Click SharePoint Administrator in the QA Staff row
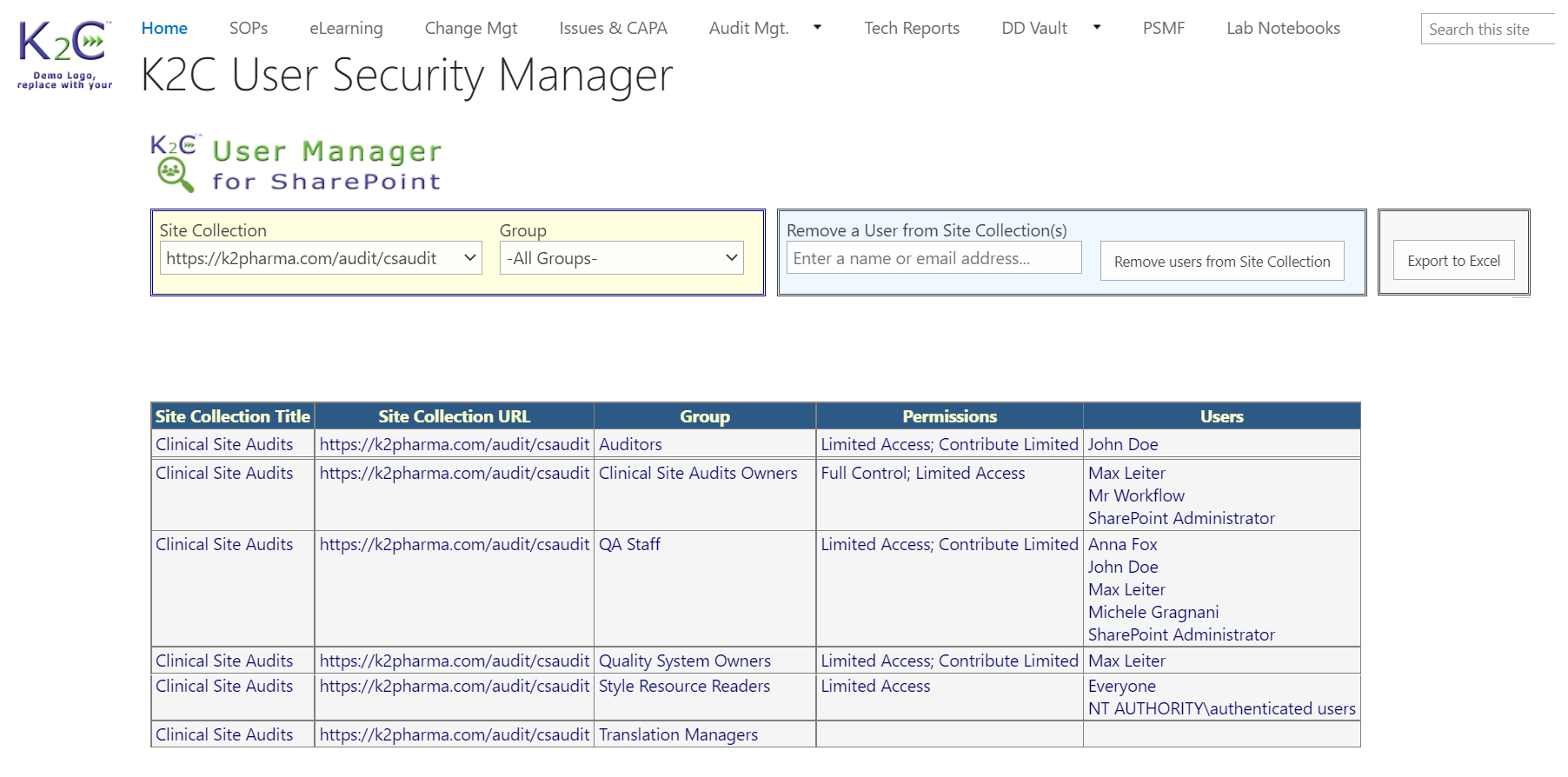Screen dimensions: 1568x777 pyautogui.click(x=1181, y=634)
